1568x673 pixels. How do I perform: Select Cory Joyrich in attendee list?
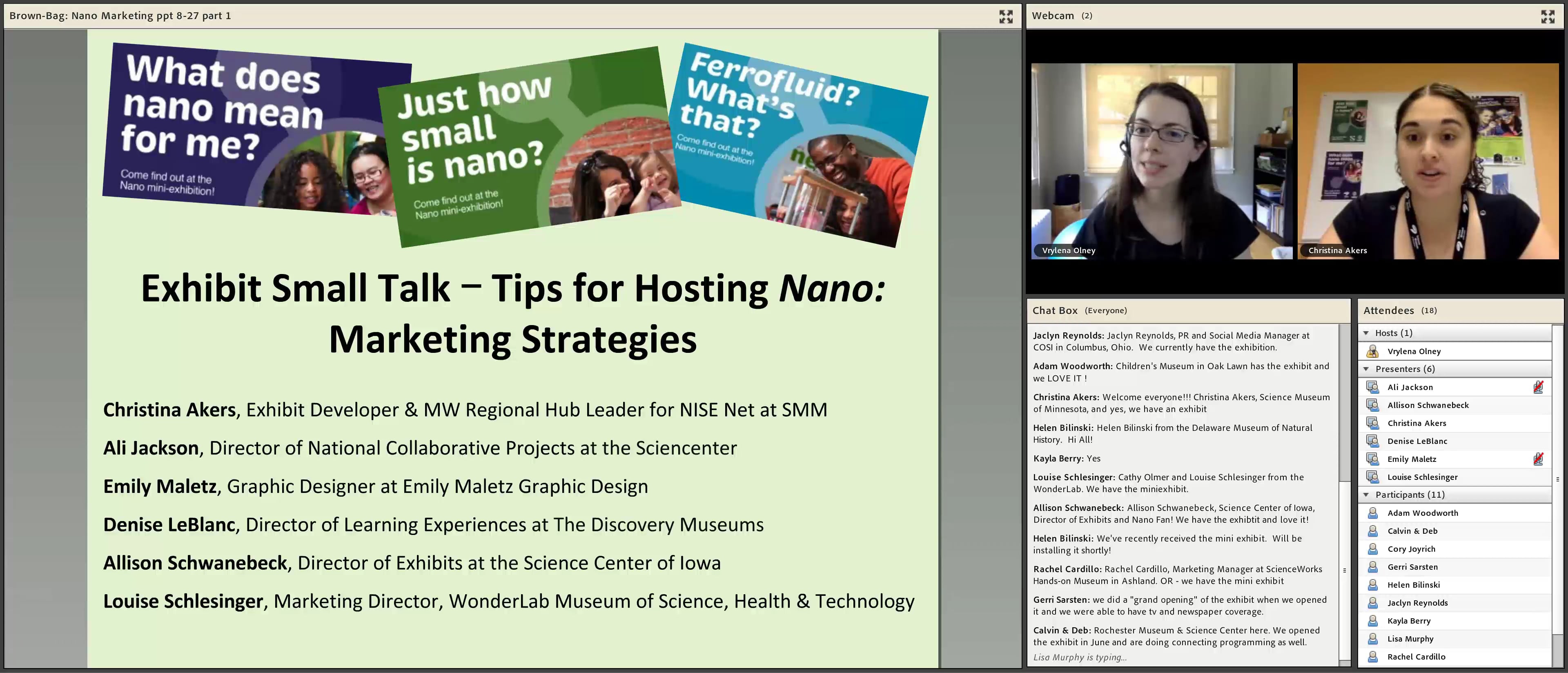pos(1411,549)
